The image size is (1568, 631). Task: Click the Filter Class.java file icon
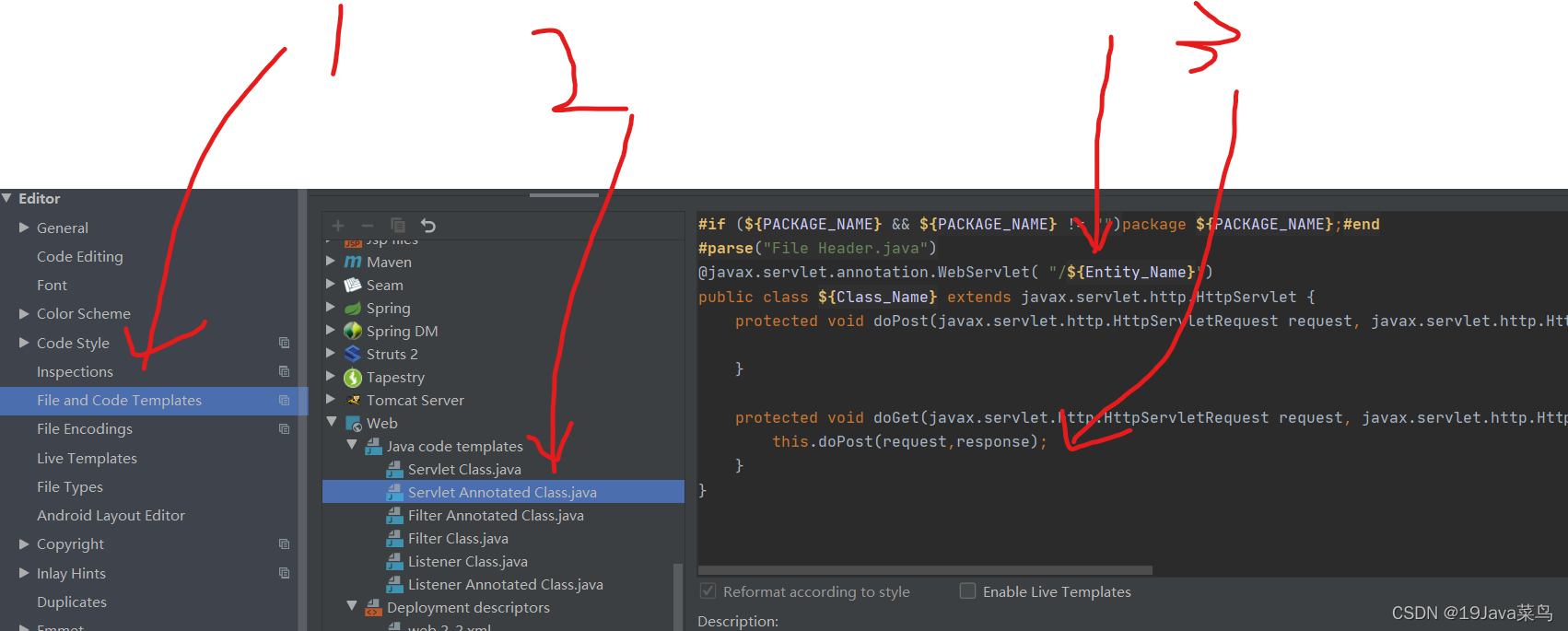(394, 539)
